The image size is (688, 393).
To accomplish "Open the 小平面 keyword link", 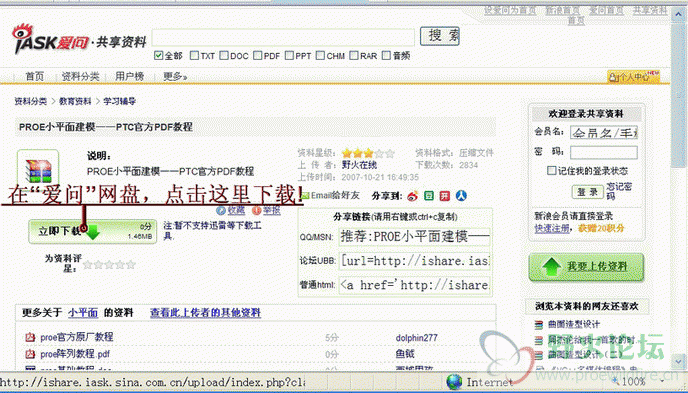I will pyautogui.click(x=83, y=313).
